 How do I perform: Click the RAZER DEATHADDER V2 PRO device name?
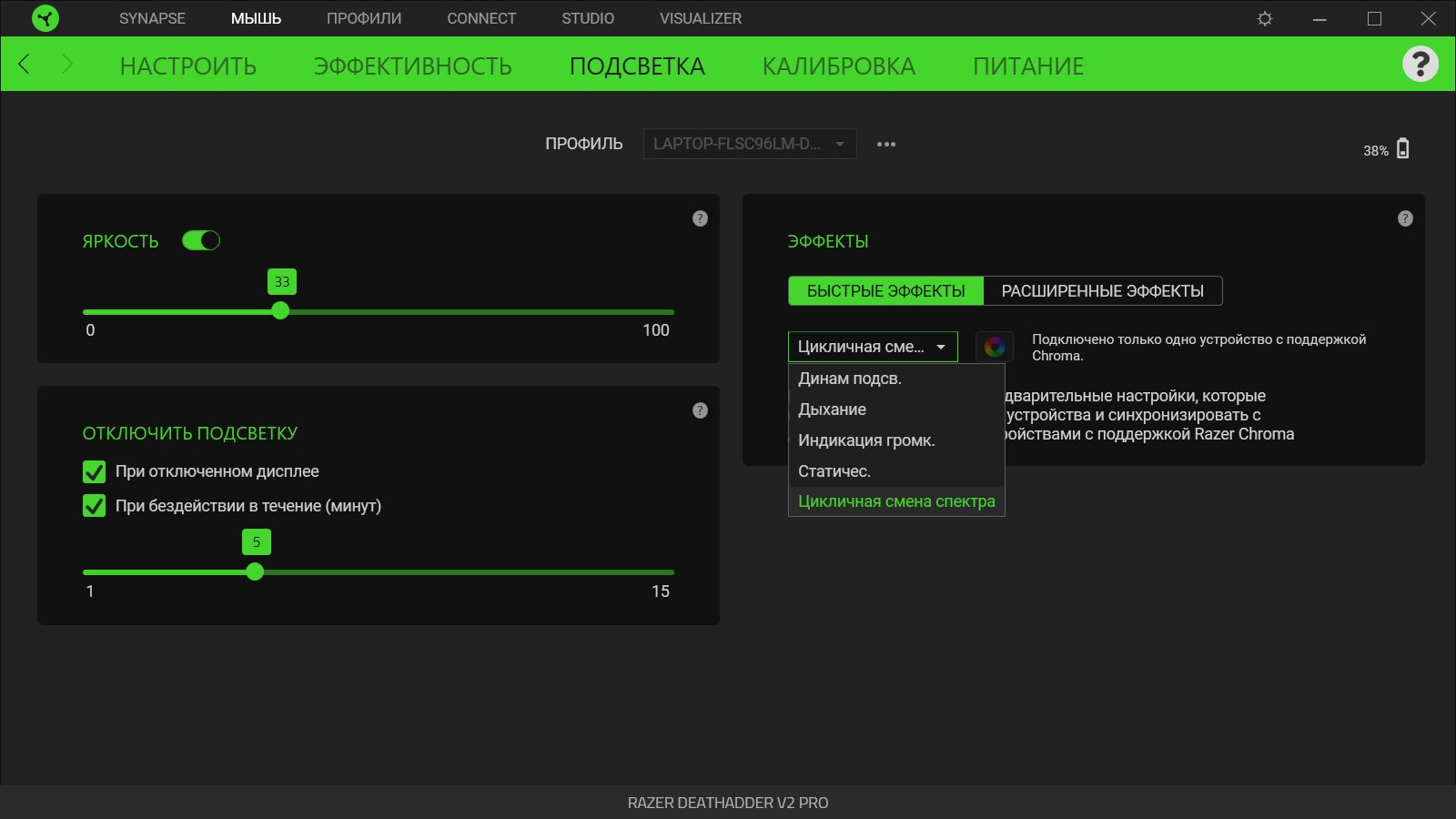(x=728, y=803)
